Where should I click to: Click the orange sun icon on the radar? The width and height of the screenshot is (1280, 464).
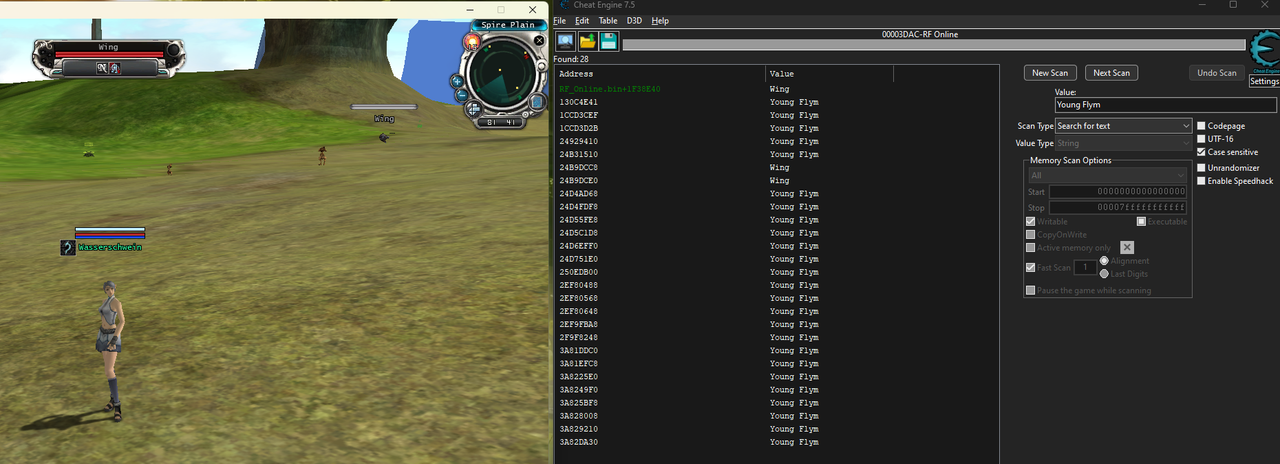coord(471,42)
